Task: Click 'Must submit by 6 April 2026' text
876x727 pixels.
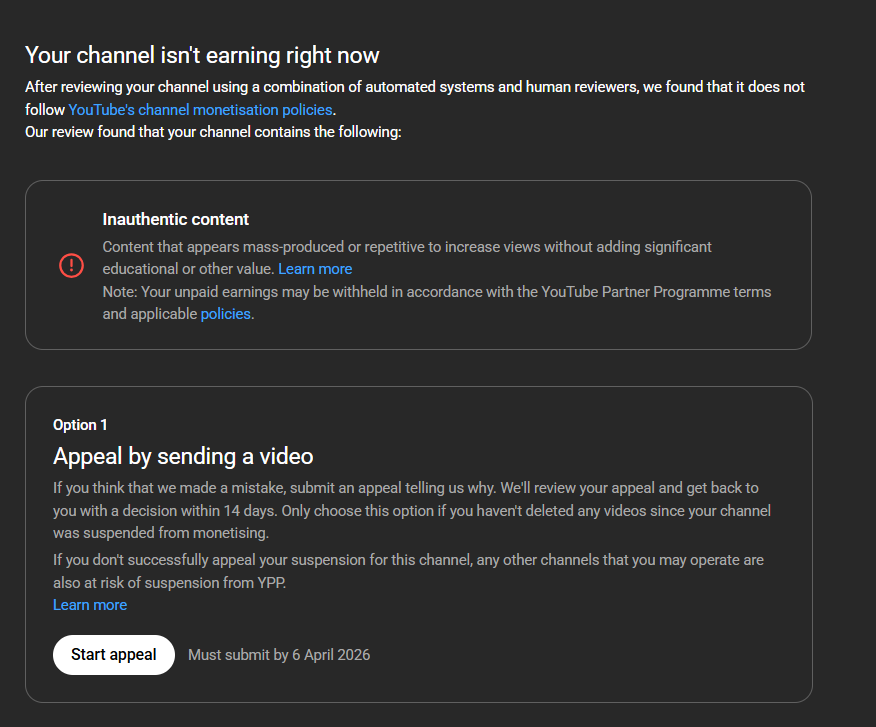Action: [279, 655]
